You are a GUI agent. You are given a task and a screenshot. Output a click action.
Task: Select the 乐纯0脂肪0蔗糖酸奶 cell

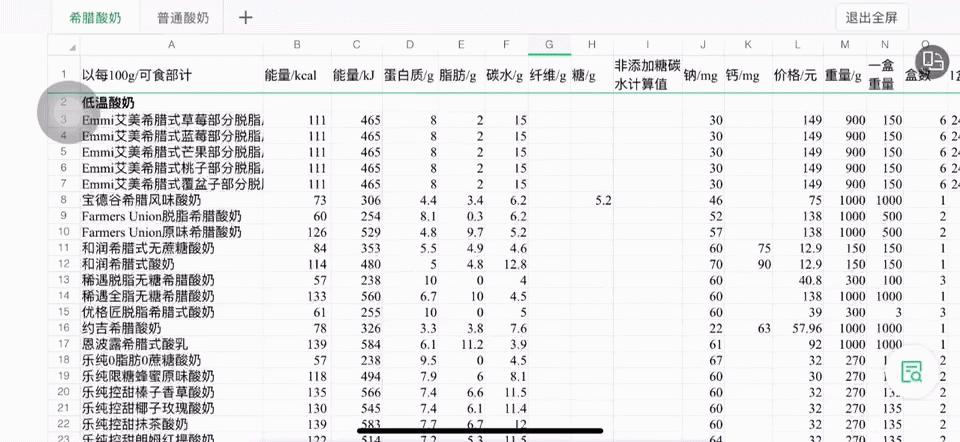coord(171,360)
